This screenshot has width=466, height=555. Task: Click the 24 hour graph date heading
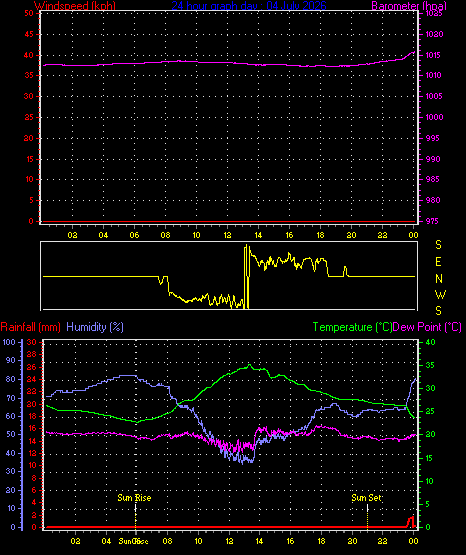click(x=249, y=5)
